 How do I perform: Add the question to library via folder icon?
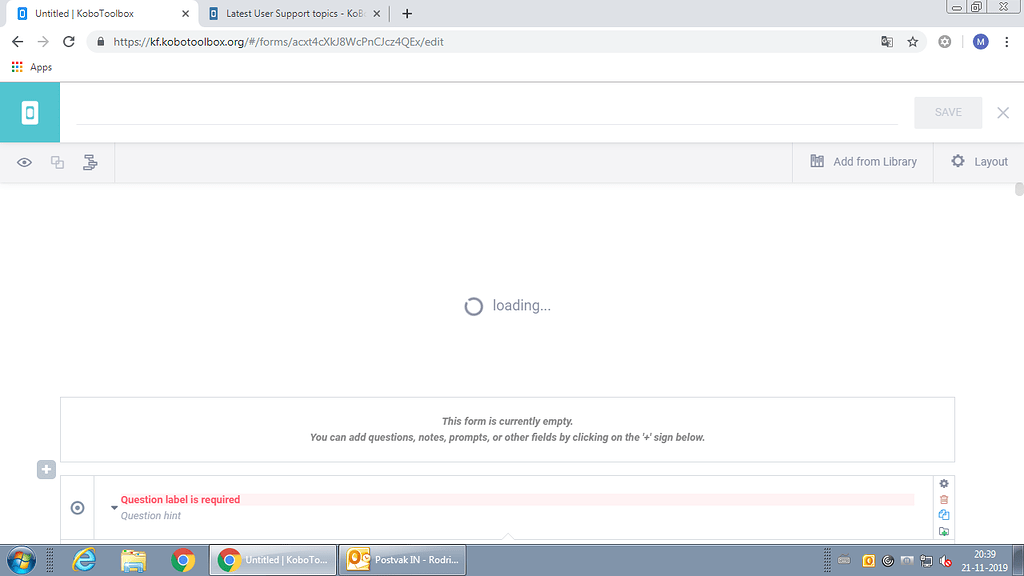click(x=943, y=531)
